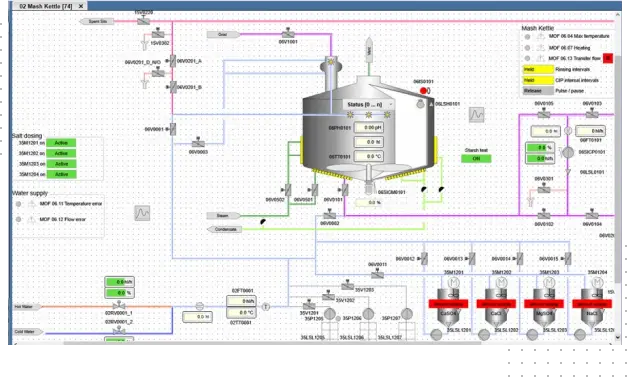Image resolution: width=627 pixels, height=377 pixels.
Task: Click valve 06V0011 symbol
Action: (377, 274)
